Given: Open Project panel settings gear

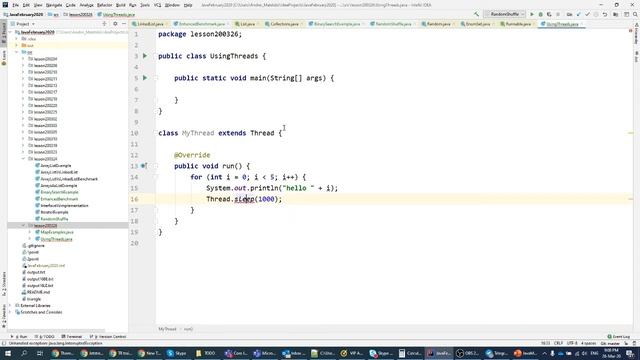Looking at the screenshot, I should [115, 24].
